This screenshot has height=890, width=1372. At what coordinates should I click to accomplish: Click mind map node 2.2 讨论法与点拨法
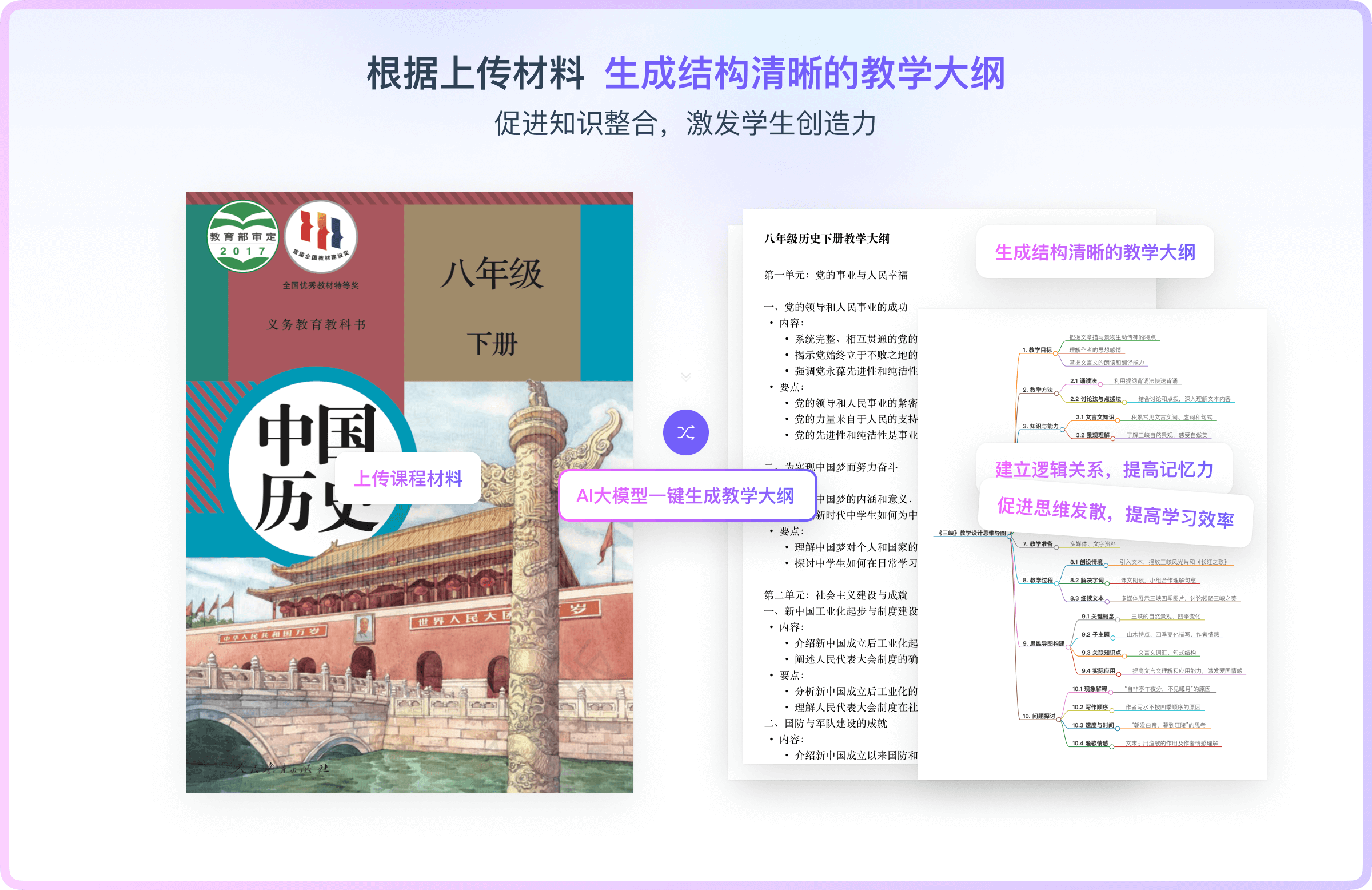pyautogui.click(x=1095, y=399)
